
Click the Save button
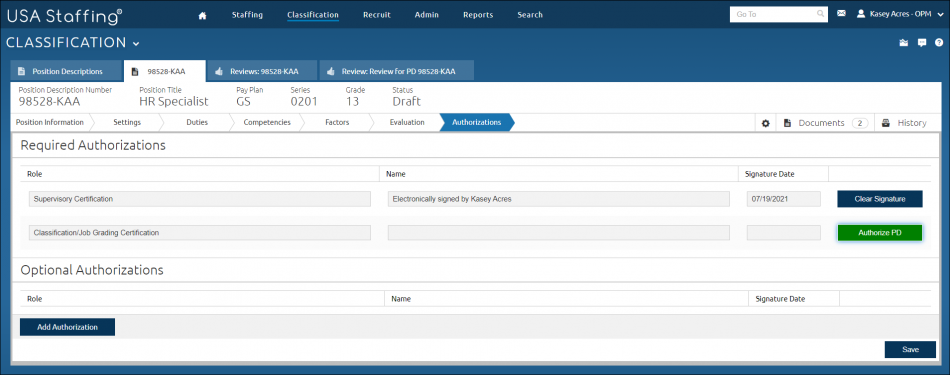[x=910, y=350]
